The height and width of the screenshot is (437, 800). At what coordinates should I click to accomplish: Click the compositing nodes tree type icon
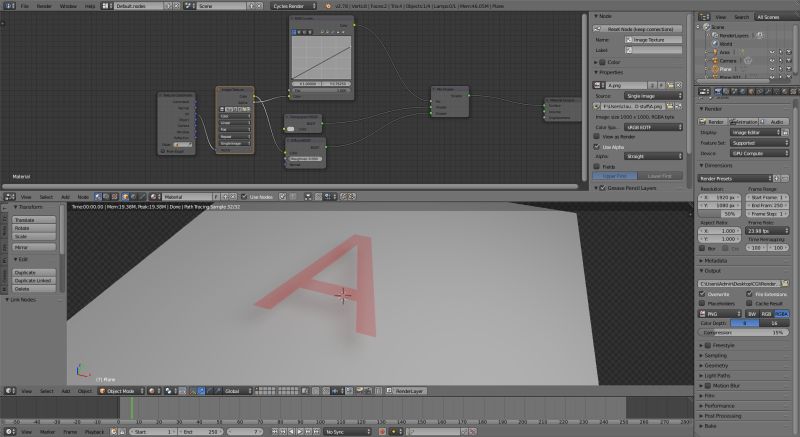point(107,197)
